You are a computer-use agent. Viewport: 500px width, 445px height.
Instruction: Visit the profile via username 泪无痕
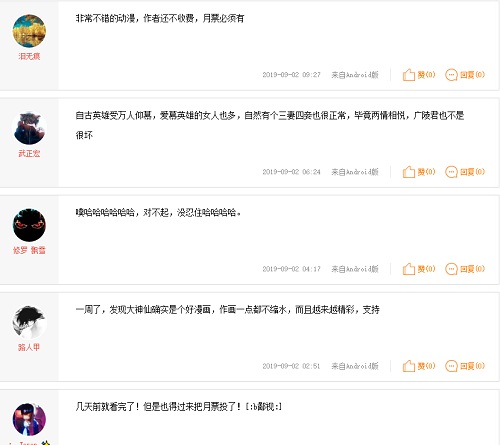29,56
